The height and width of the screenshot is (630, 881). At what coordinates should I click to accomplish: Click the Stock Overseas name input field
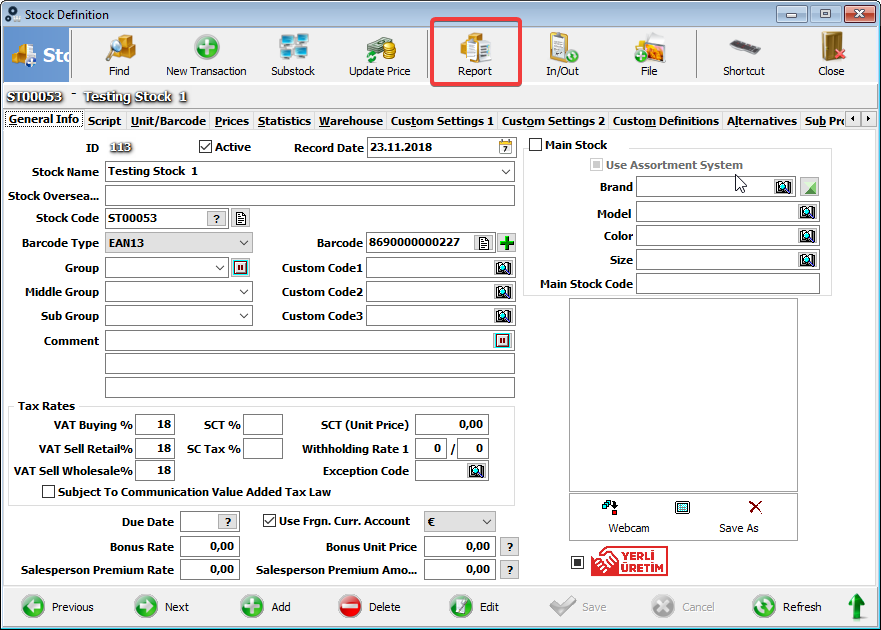[310, 196]
